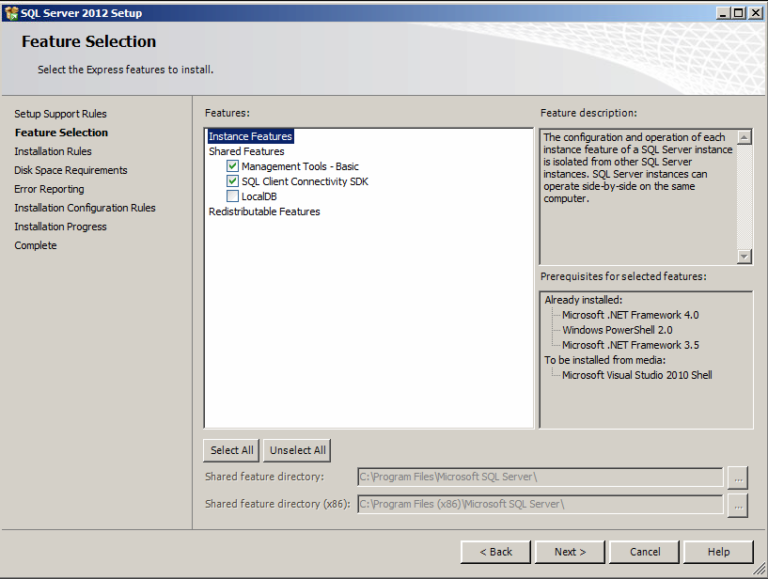Select Instance Features tree node
768x579 pixels.
tap(250, 137)
